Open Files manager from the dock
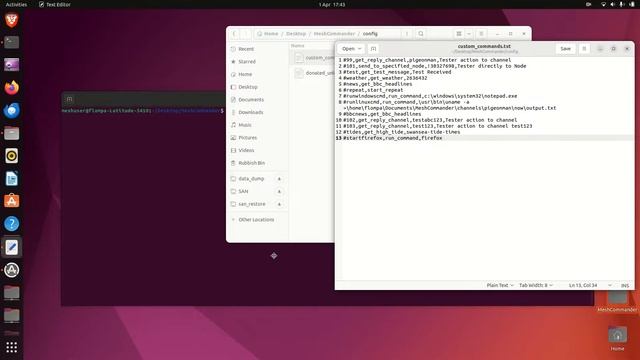The height and width of the screenshot is (360, 640). tap(11, 133)
